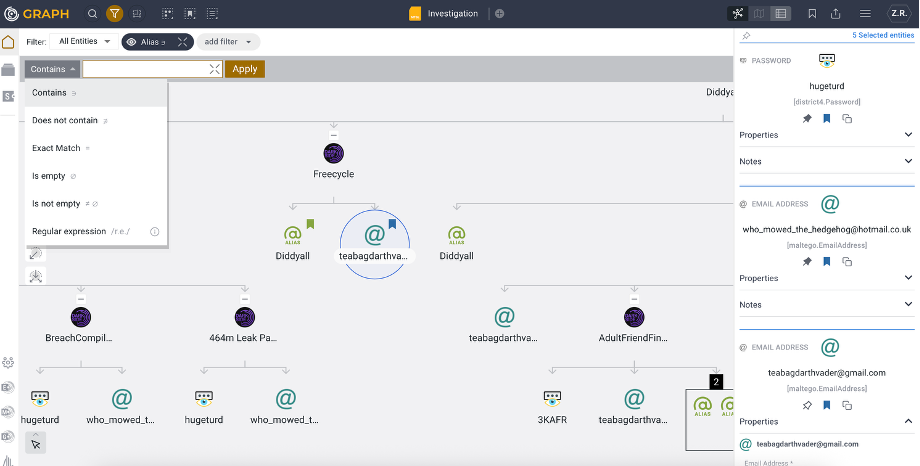
Task: Click info icon beside Regular expression
Action: point(155,232)
